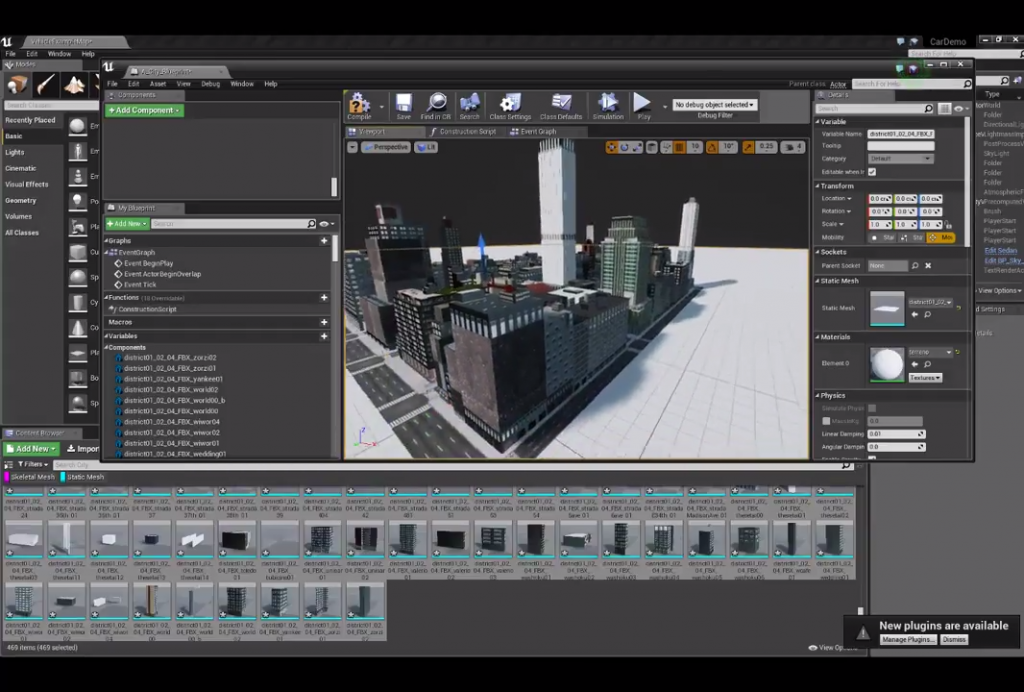Open the Textures dropdown under Materials
The height and width of the screenshot is (692, 1024).
tap(924, 378)
